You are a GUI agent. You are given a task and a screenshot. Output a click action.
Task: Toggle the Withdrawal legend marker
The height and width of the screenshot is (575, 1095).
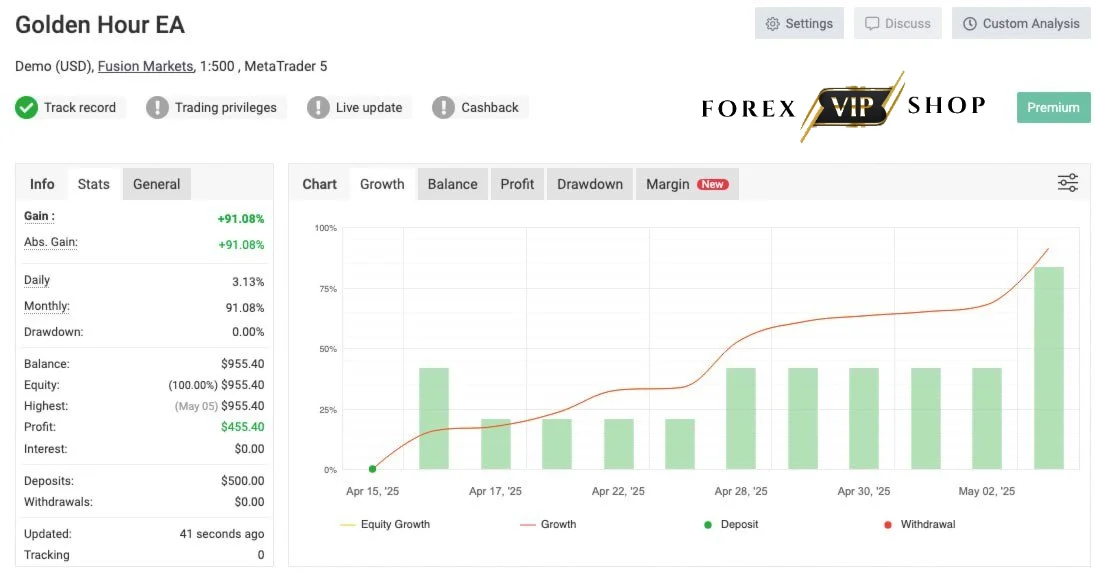[919, 524]
